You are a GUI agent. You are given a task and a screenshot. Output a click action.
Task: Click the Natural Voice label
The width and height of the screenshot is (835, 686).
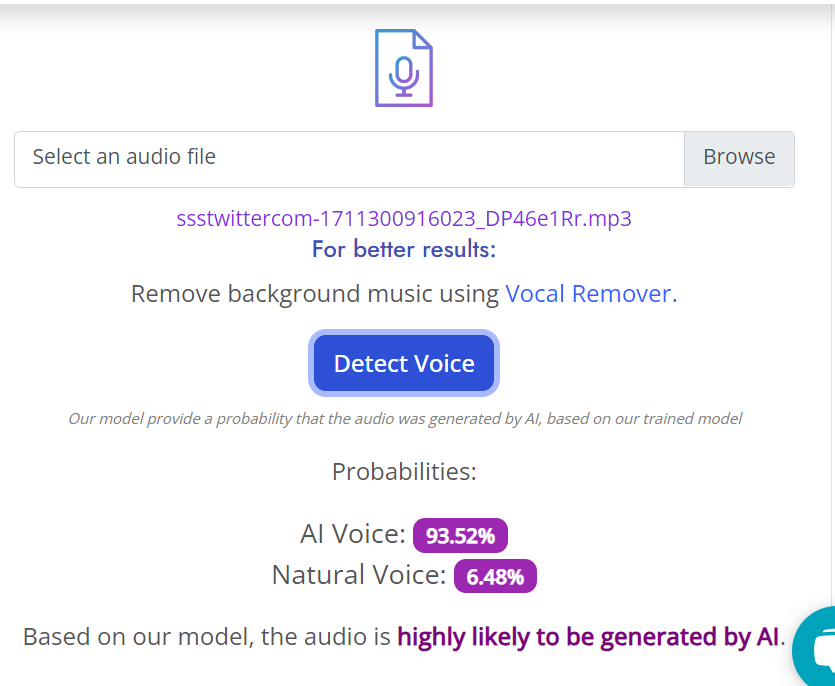click(x=359, y=575)
